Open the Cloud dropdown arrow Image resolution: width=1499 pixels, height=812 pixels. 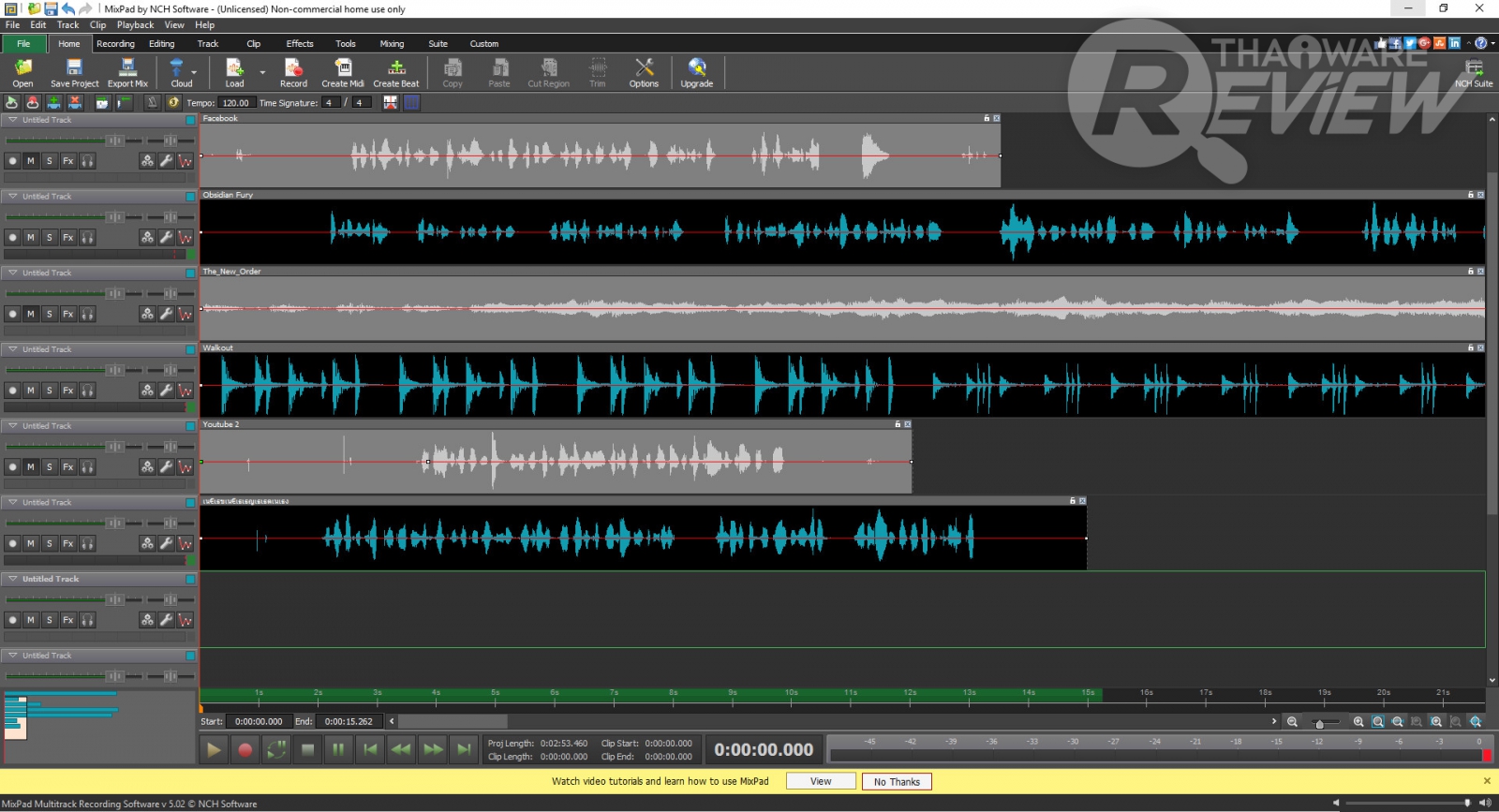pos(194,72)
